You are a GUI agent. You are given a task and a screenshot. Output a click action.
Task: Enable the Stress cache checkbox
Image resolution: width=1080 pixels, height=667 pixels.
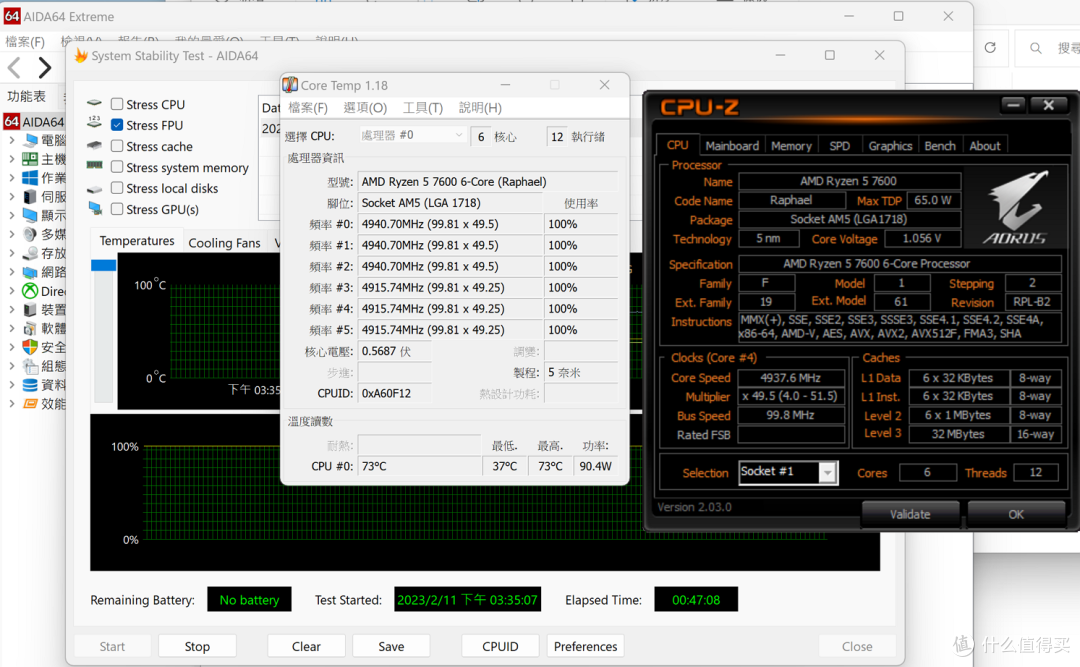coord(117,146)
